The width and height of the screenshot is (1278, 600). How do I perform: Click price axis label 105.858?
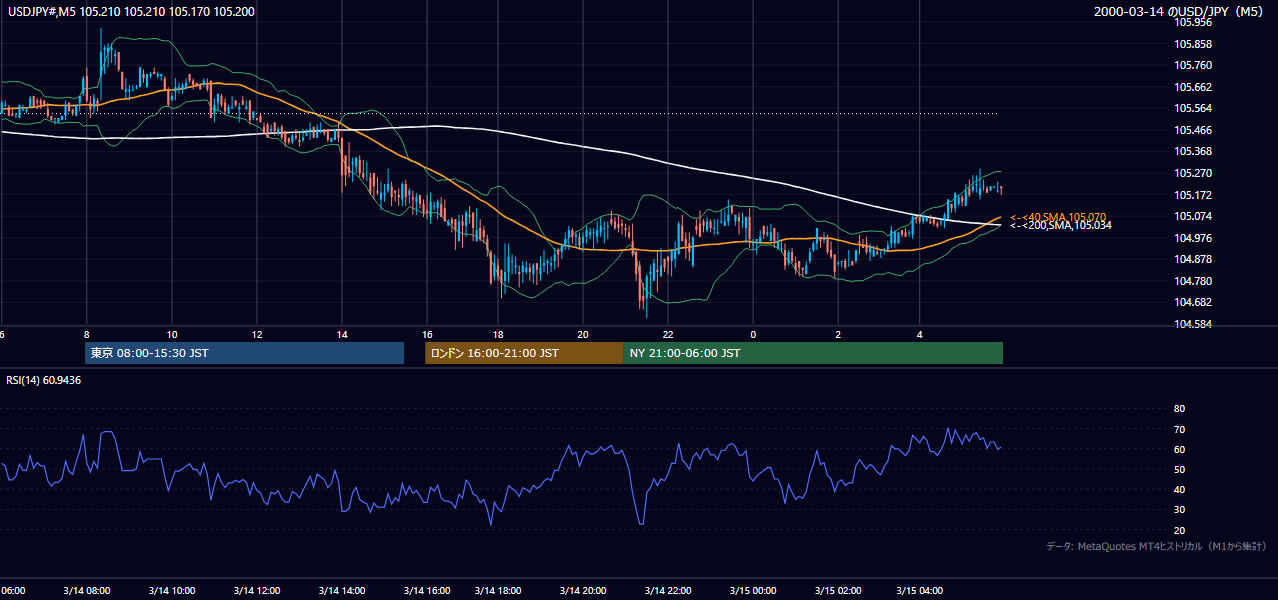pyautogui.click(x=1194, y=44)
